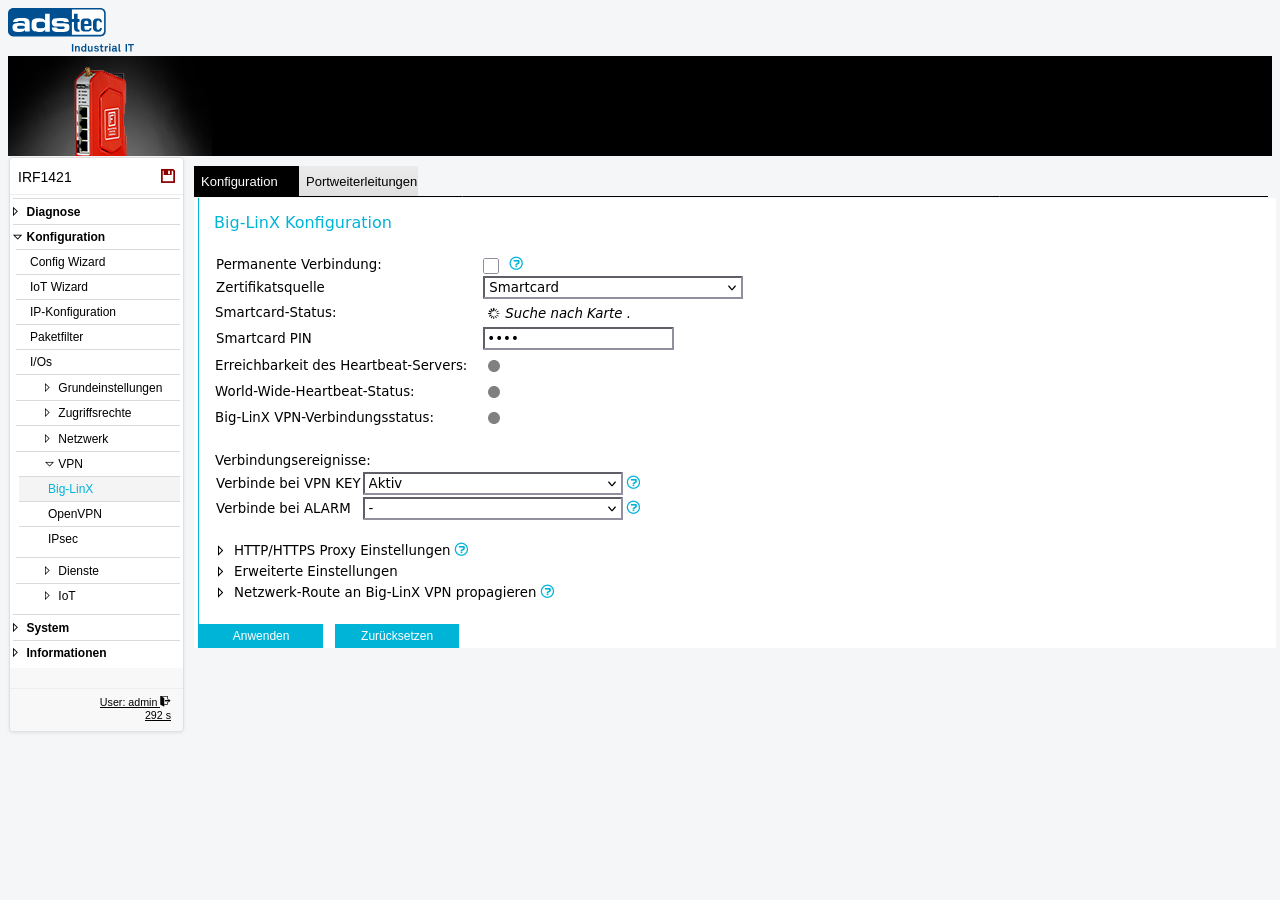The height and width of the screenshot is (900, 1280).
Task: Click the Zurücksetzen button
Action: click(397, 636)
